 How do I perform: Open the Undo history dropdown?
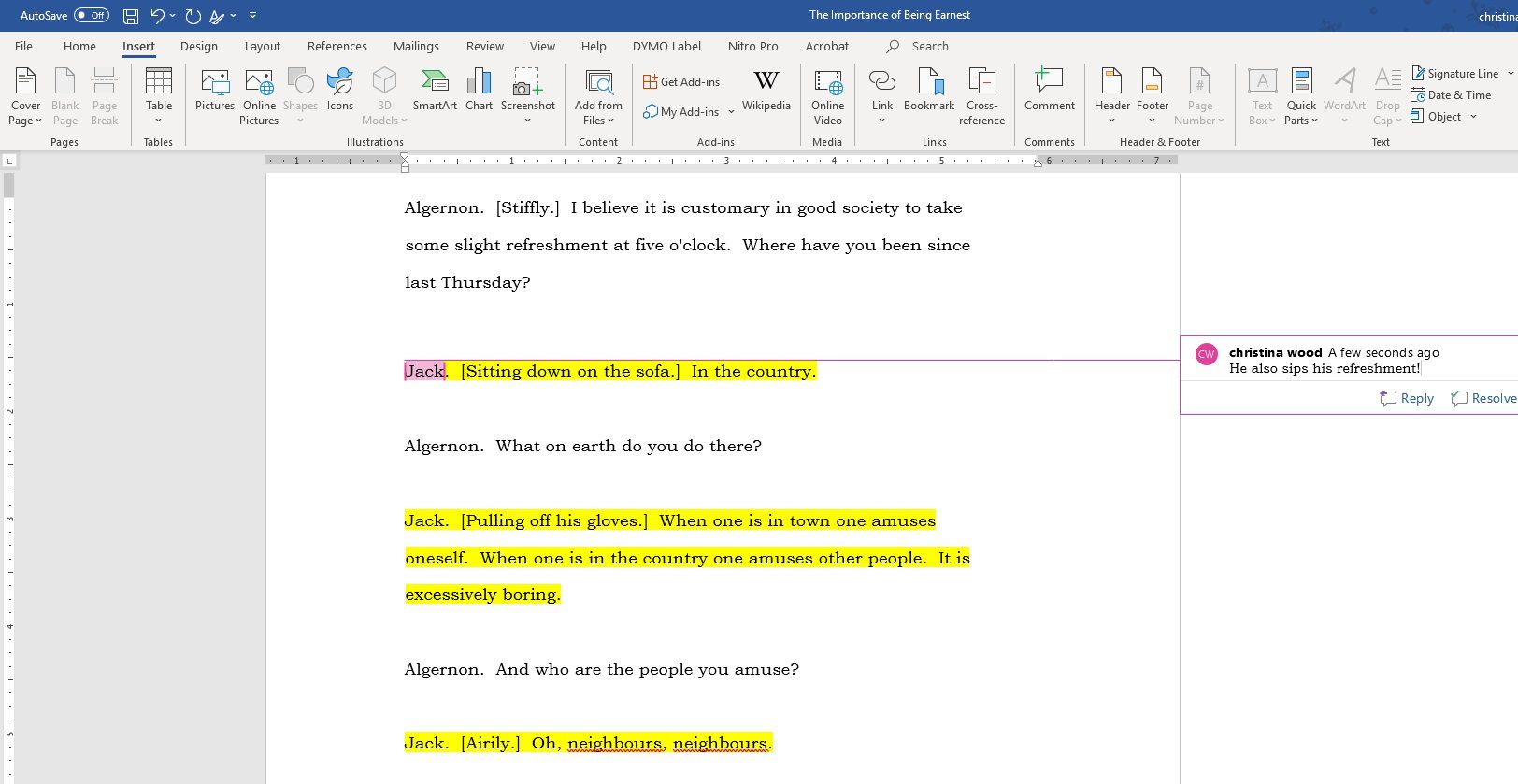coord(173,16)
